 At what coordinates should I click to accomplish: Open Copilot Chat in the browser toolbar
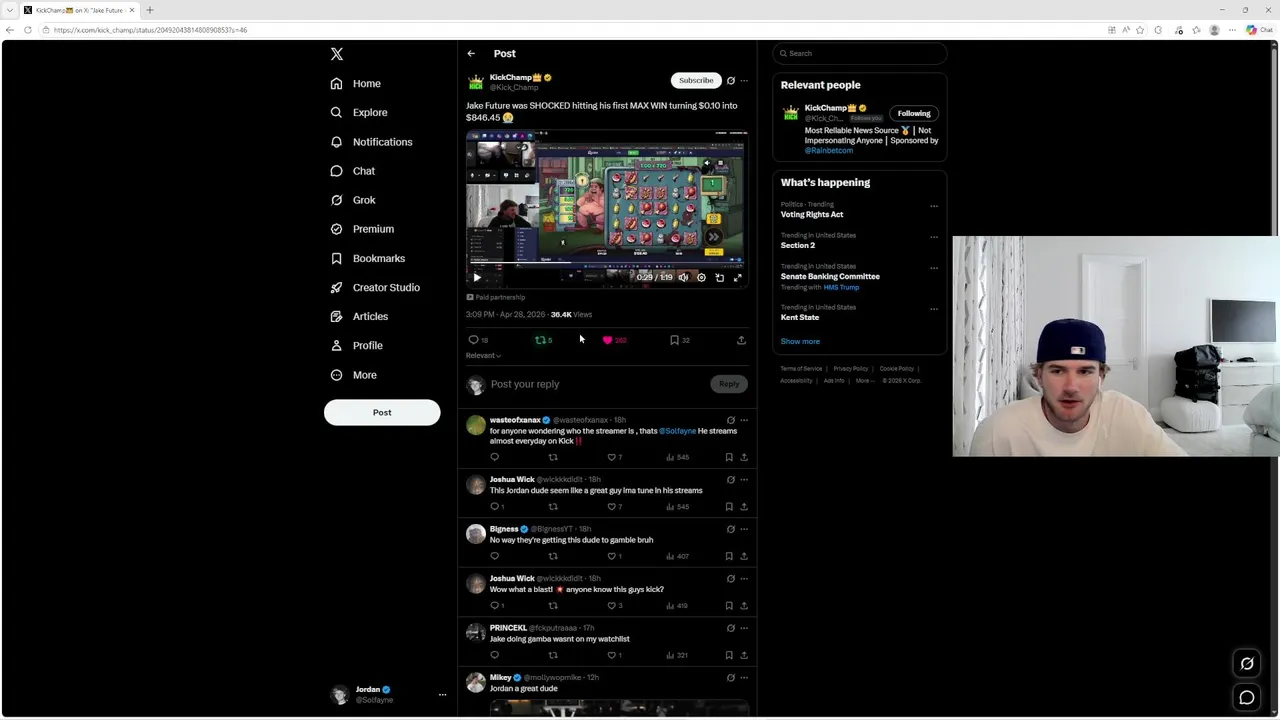[1259, 30]
